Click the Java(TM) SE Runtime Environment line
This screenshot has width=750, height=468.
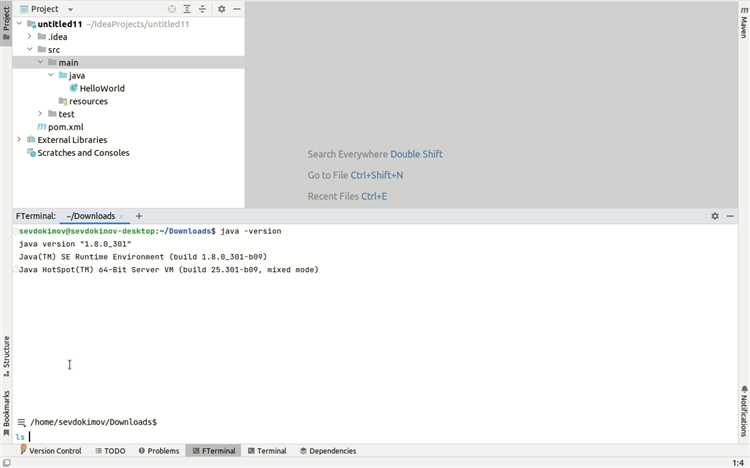(143, 257)
